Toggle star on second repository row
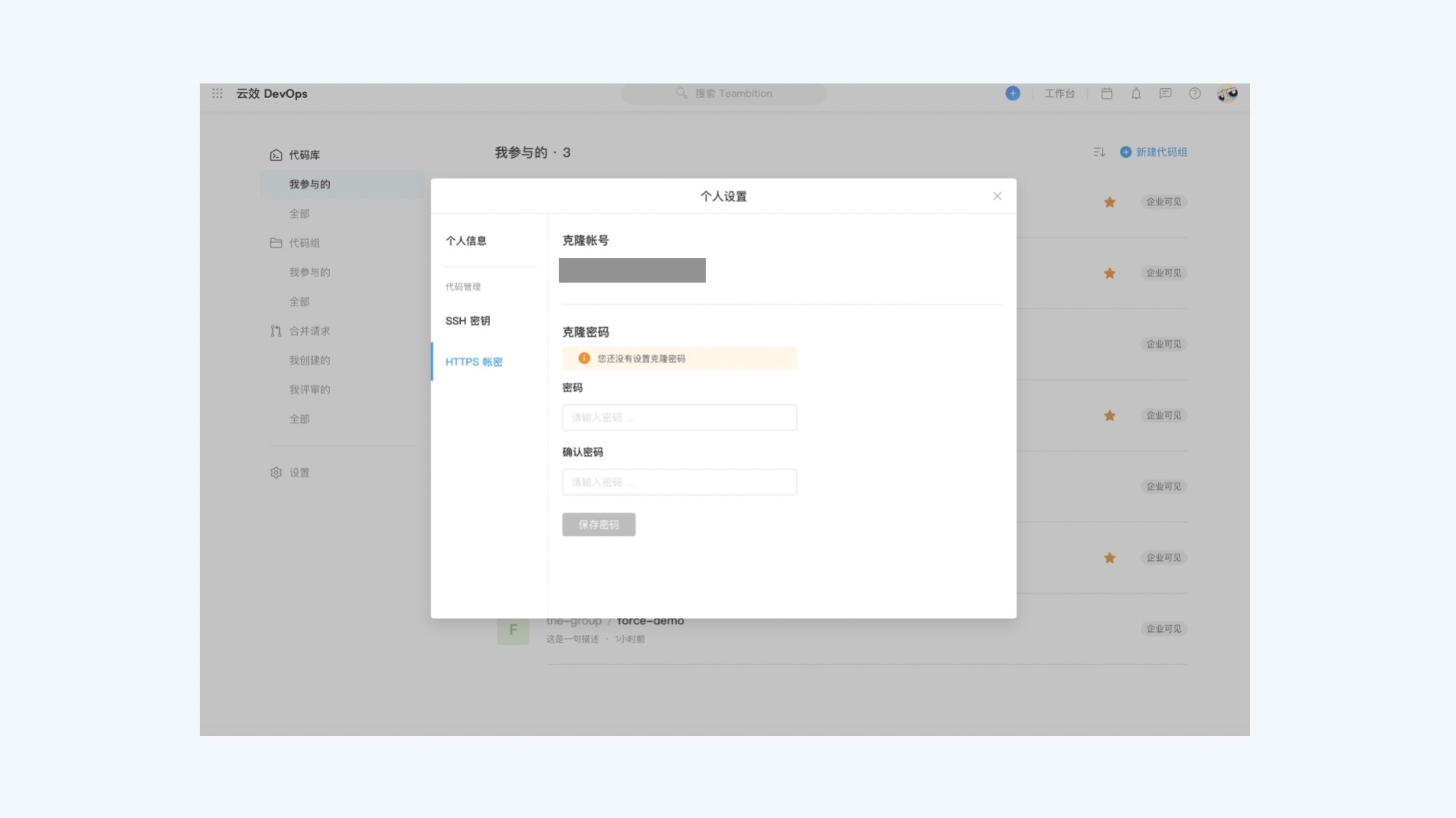This screenshot has width=1456, height=818. (1109, 273)
